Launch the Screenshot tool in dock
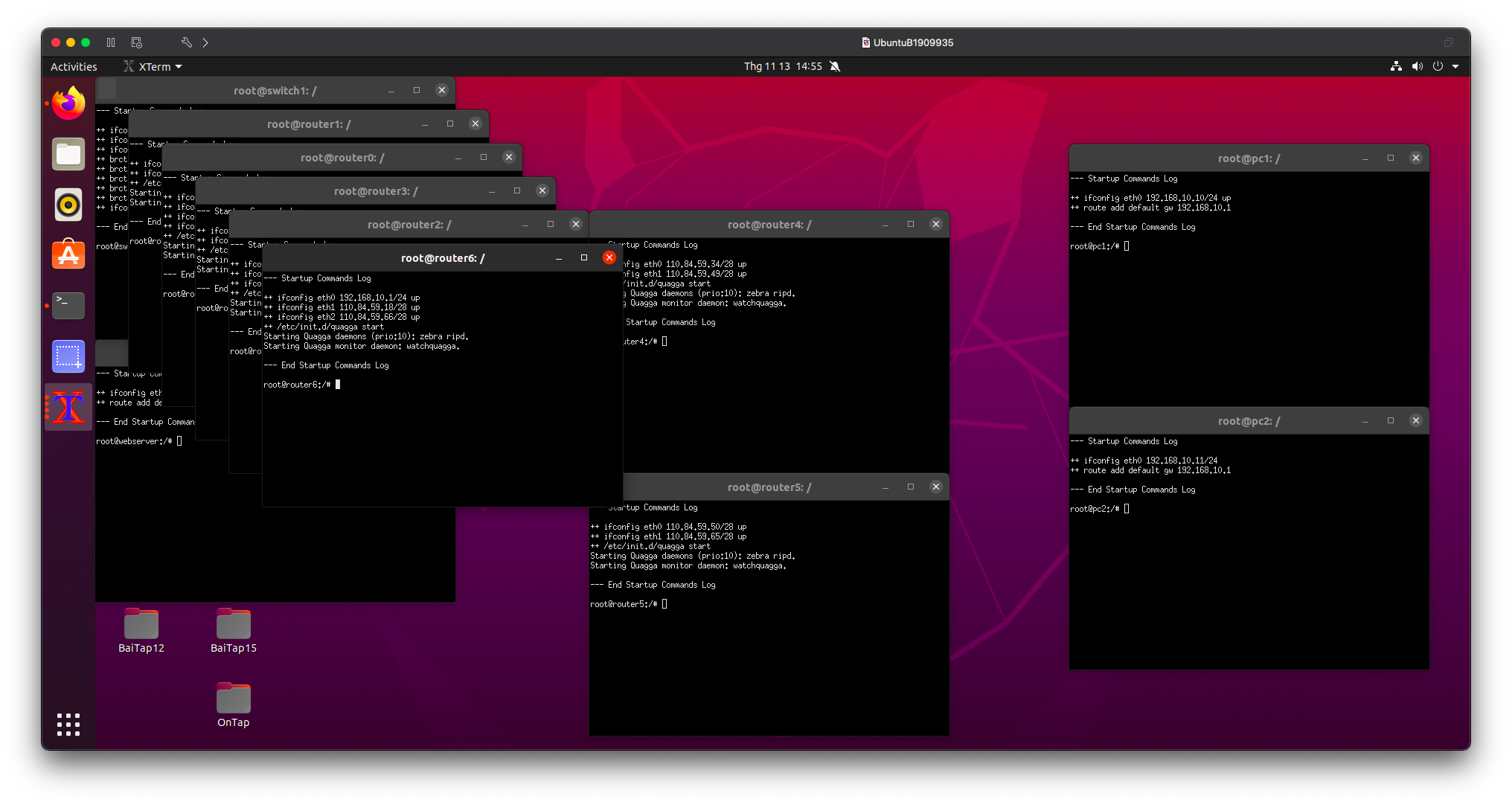 pos(68,356)
